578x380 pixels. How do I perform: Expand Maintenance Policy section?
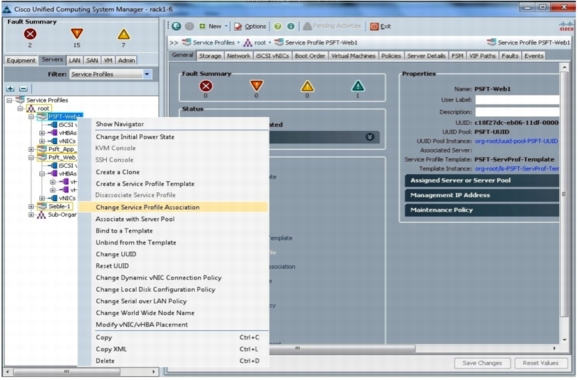click(x=482, y=210)
